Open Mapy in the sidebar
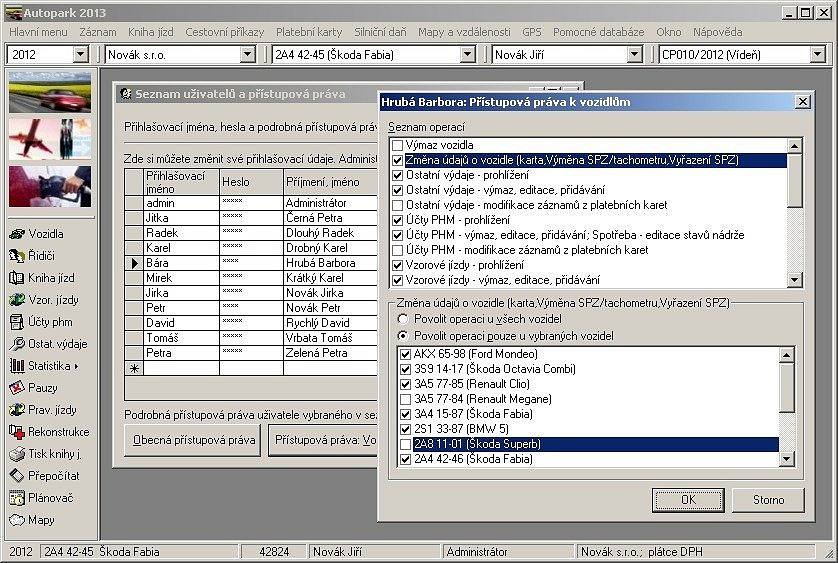 (x=41, y=520)
